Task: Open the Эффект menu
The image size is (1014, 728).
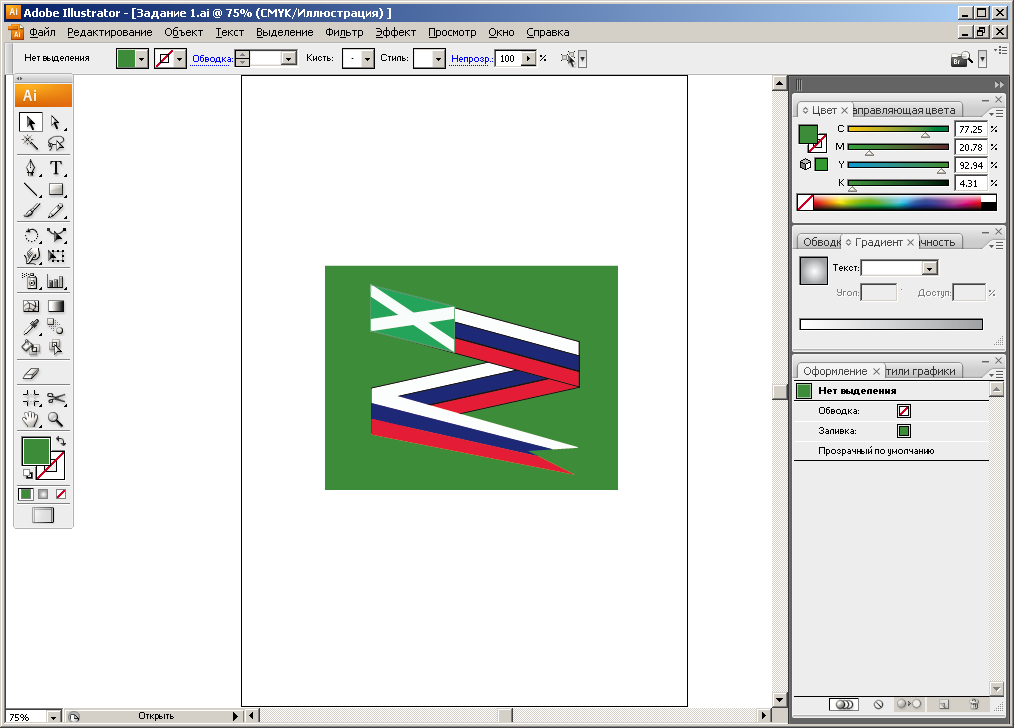Action: [396, 32]
